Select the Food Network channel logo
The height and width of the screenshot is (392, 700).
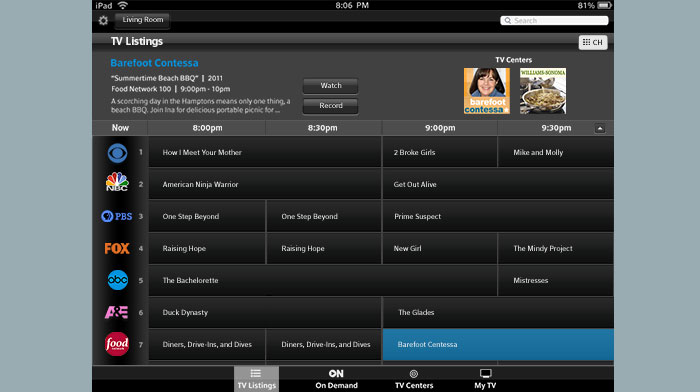click(117, 344)
